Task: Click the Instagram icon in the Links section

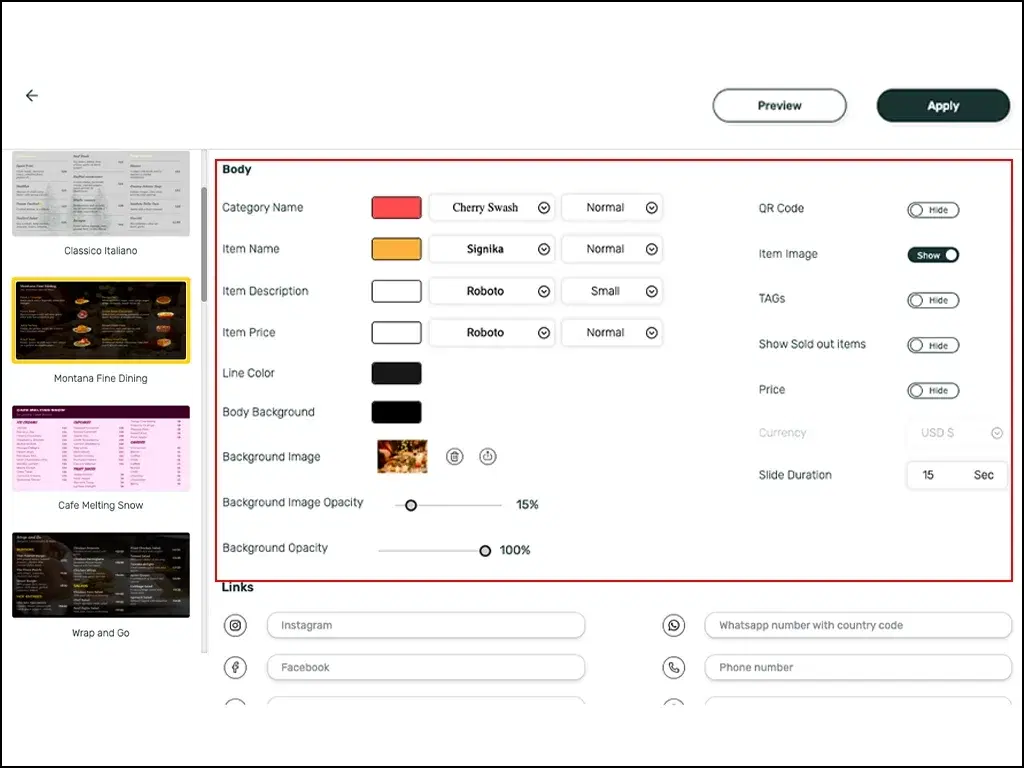Action: coord(235,625)
